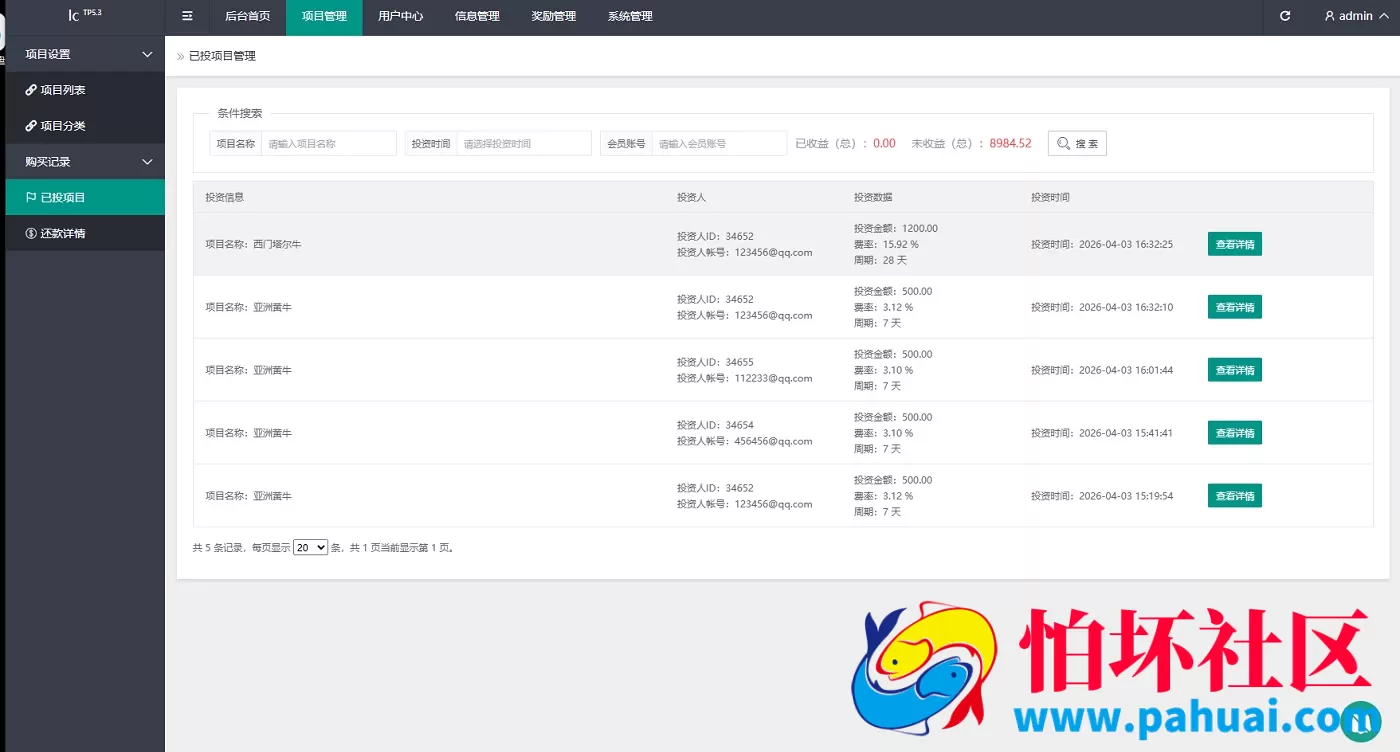Click the magnifier icon in 搜索 button
Image resolution: width=1400 pixels, height=752 pixels.
point(1063,144)
